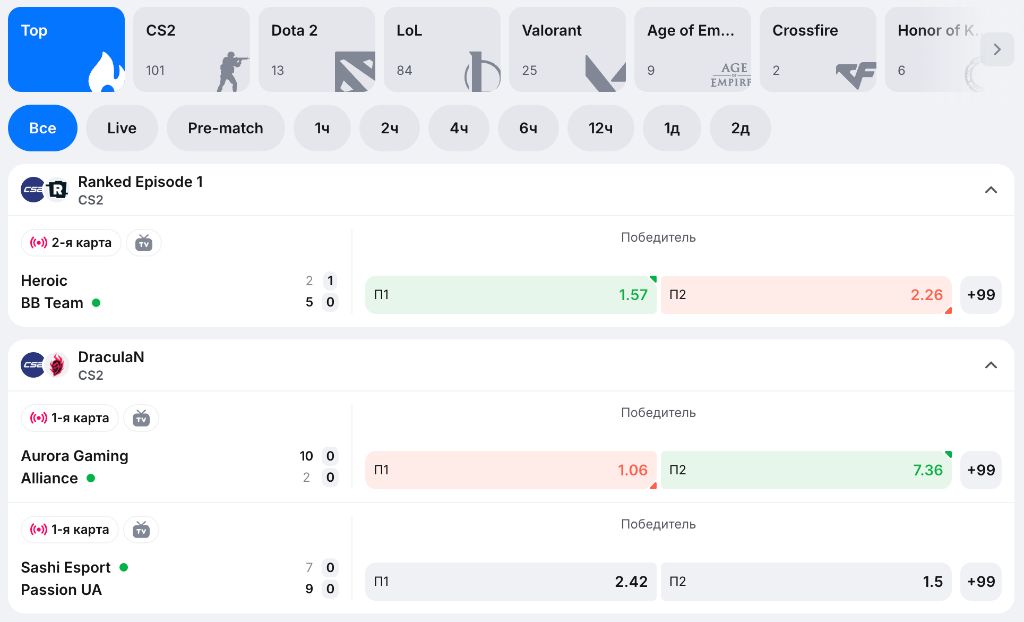Open TV stream icon for Heroic match

144,243
